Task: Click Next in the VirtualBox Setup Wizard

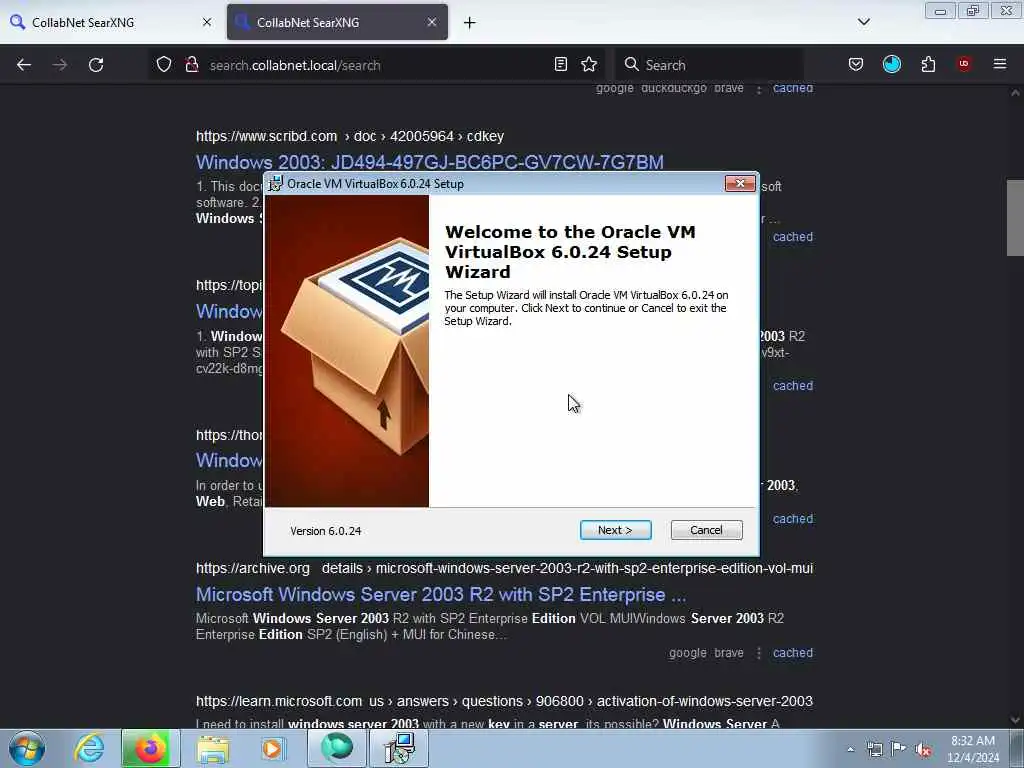Action: click(x=615, y=530)
